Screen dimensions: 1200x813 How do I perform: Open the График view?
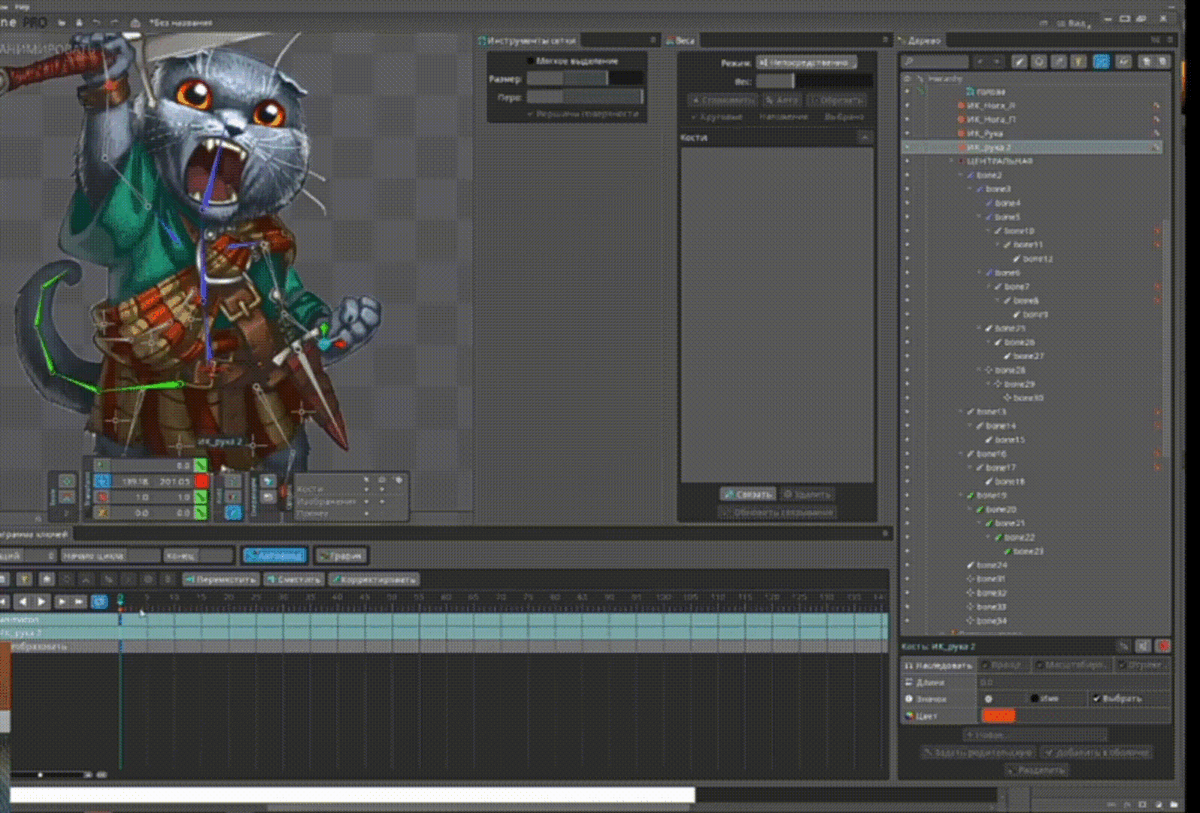341,555
